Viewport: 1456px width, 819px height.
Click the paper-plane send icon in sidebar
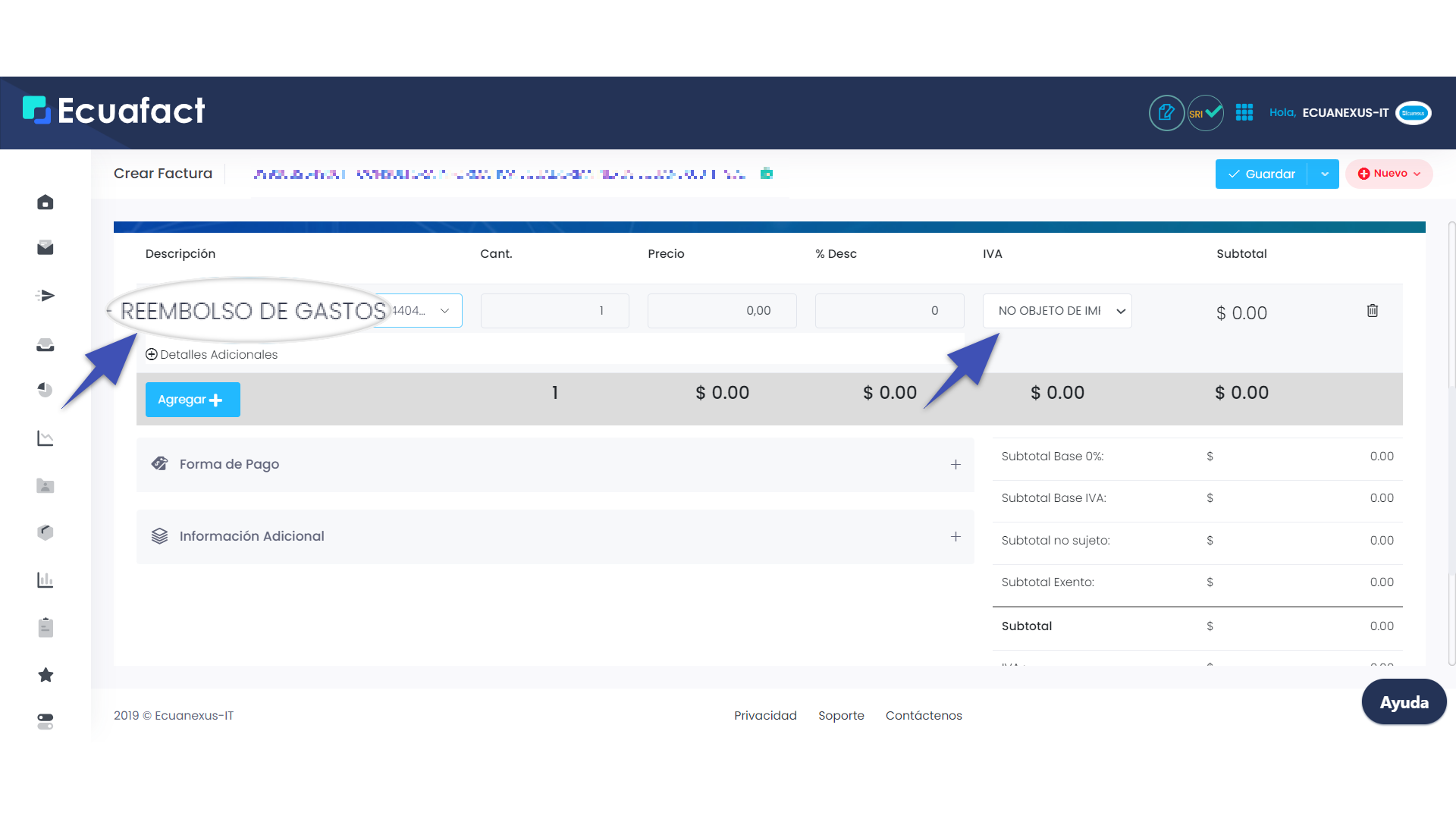(45, 296)
